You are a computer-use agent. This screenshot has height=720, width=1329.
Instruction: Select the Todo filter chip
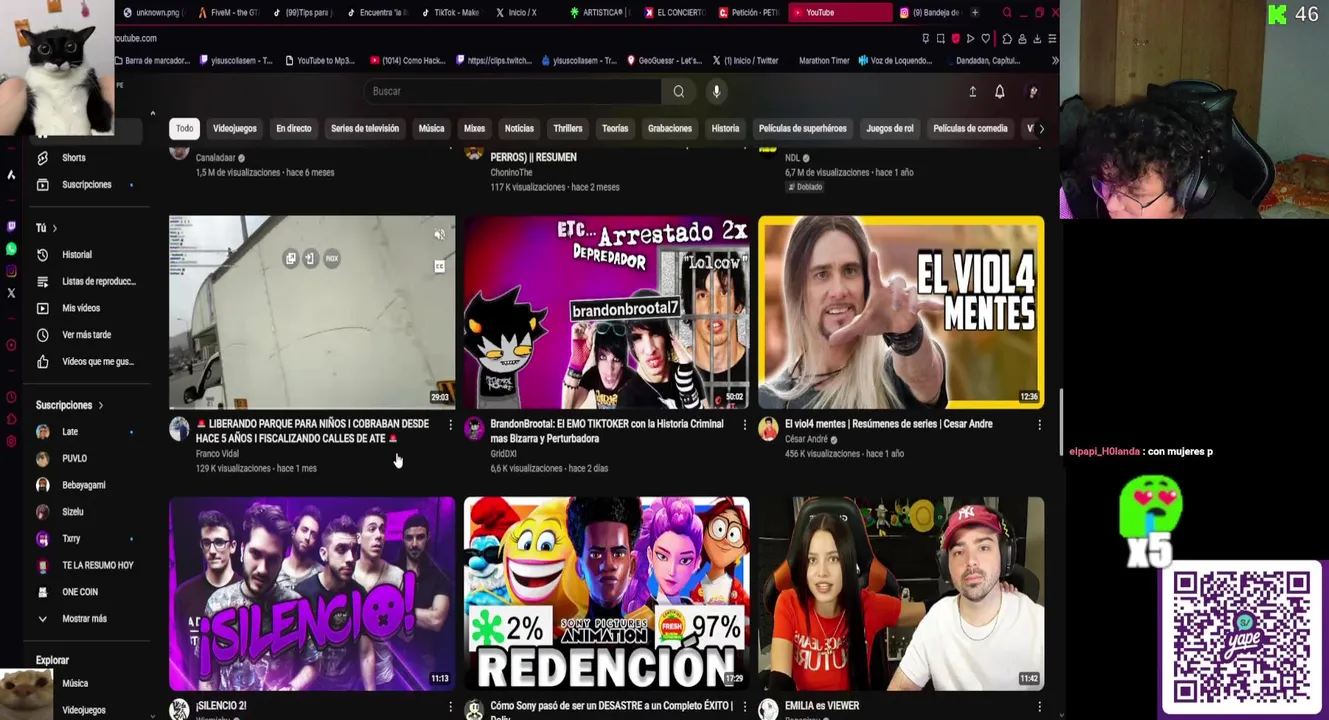click(185, 129)
